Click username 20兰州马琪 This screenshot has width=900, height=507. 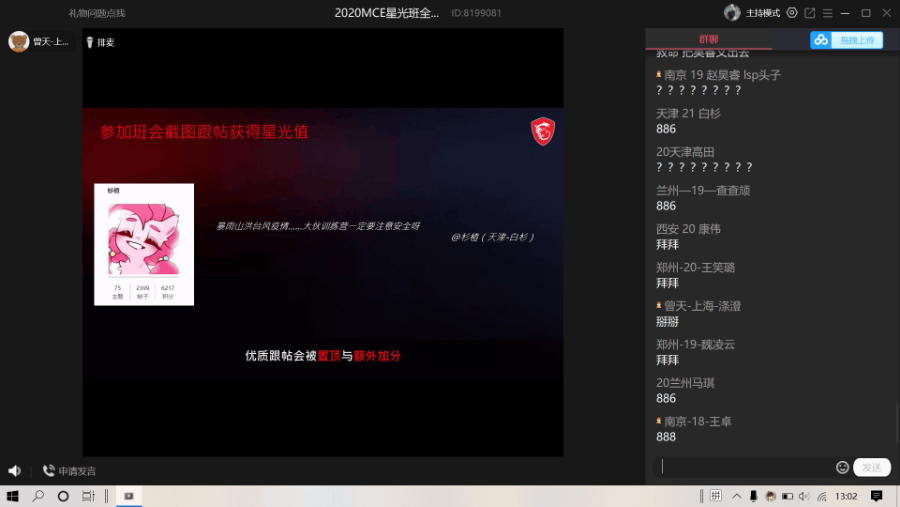[x=685, y=383]
